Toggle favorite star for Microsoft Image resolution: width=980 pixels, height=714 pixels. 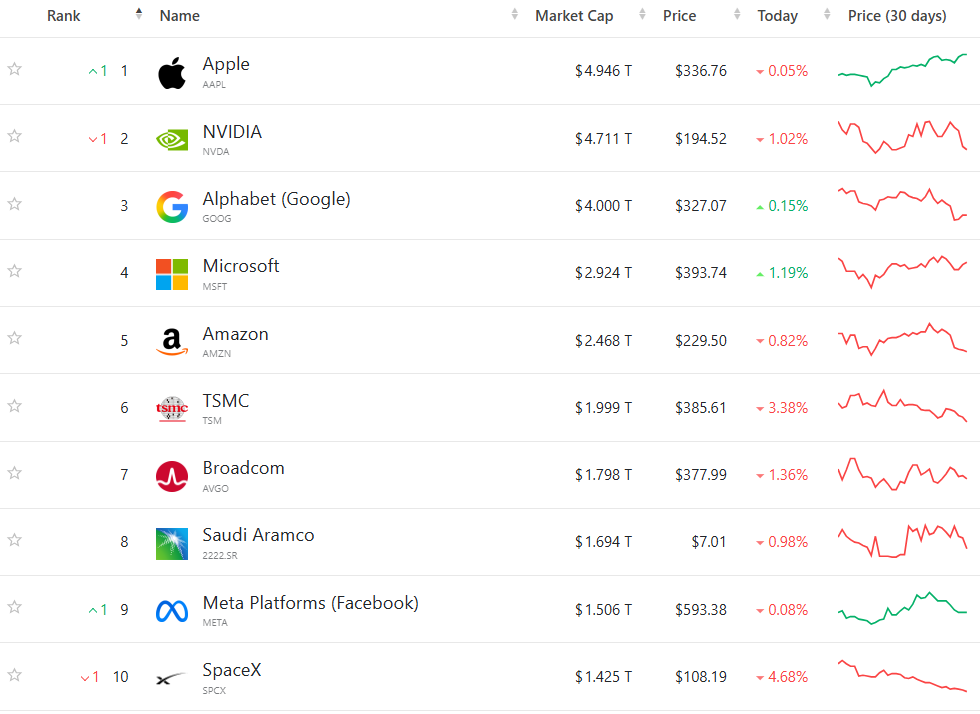[x=14, y=271]
